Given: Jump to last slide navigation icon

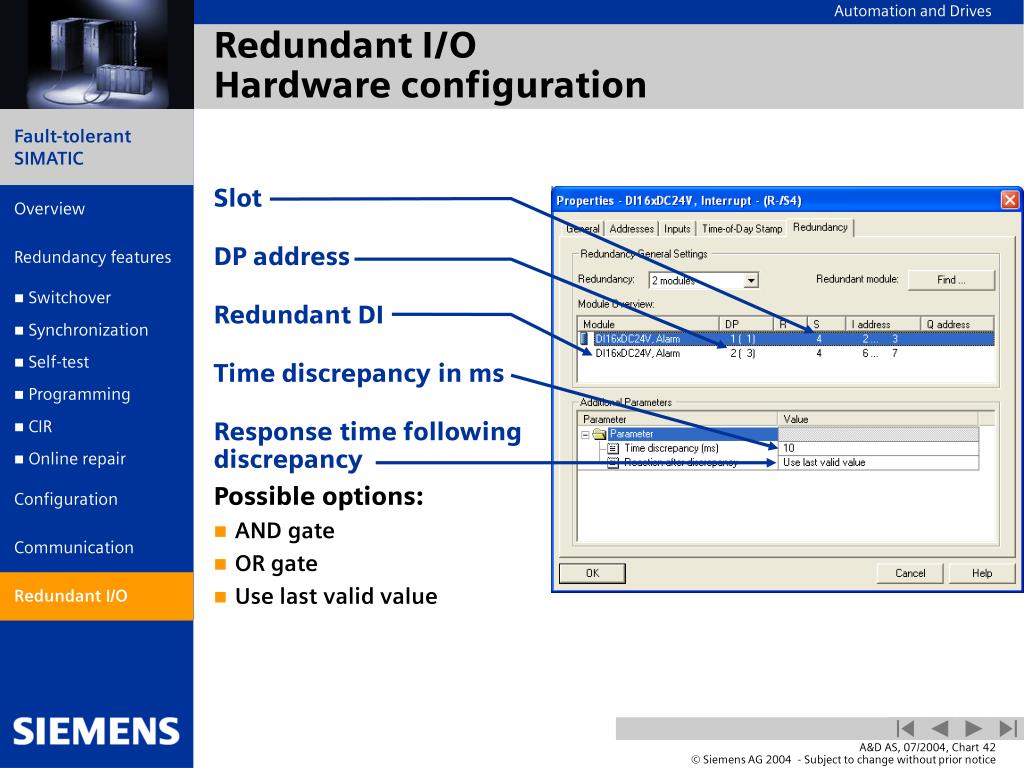Looking at the screenshot, I should pos(1008,728).
